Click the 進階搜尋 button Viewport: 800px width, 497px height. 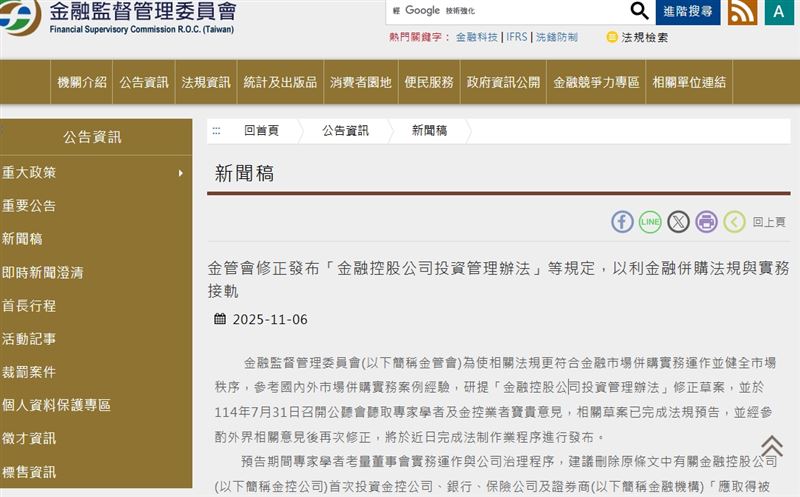[688, 11]
